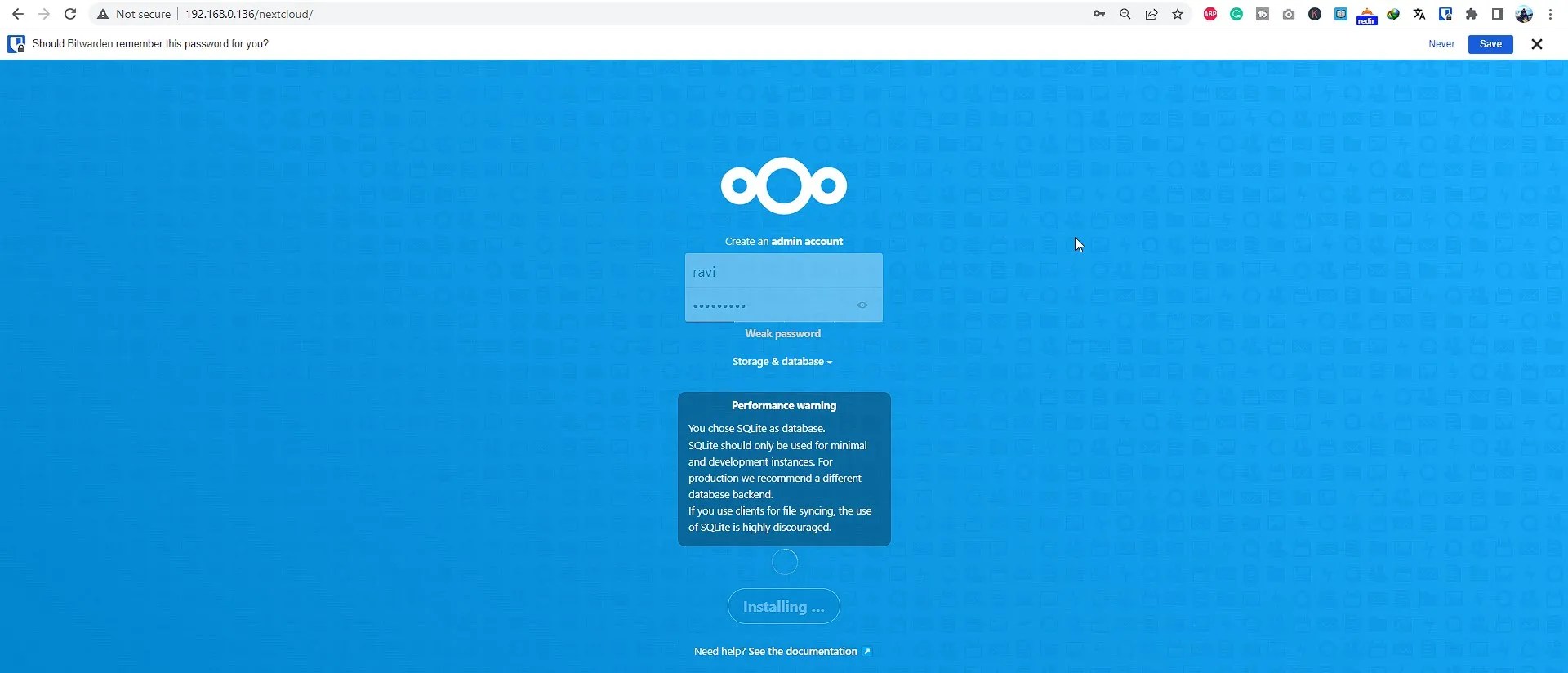
Task: Click 'Create an admin account' label
Action: click(x=784, y=241)
